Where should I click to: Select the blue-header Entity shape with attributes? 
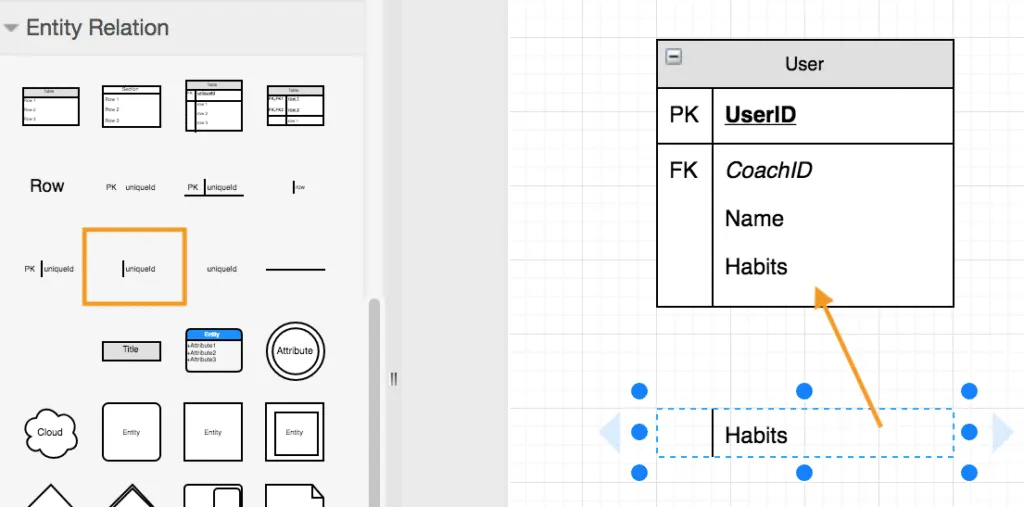pos(213,350)
